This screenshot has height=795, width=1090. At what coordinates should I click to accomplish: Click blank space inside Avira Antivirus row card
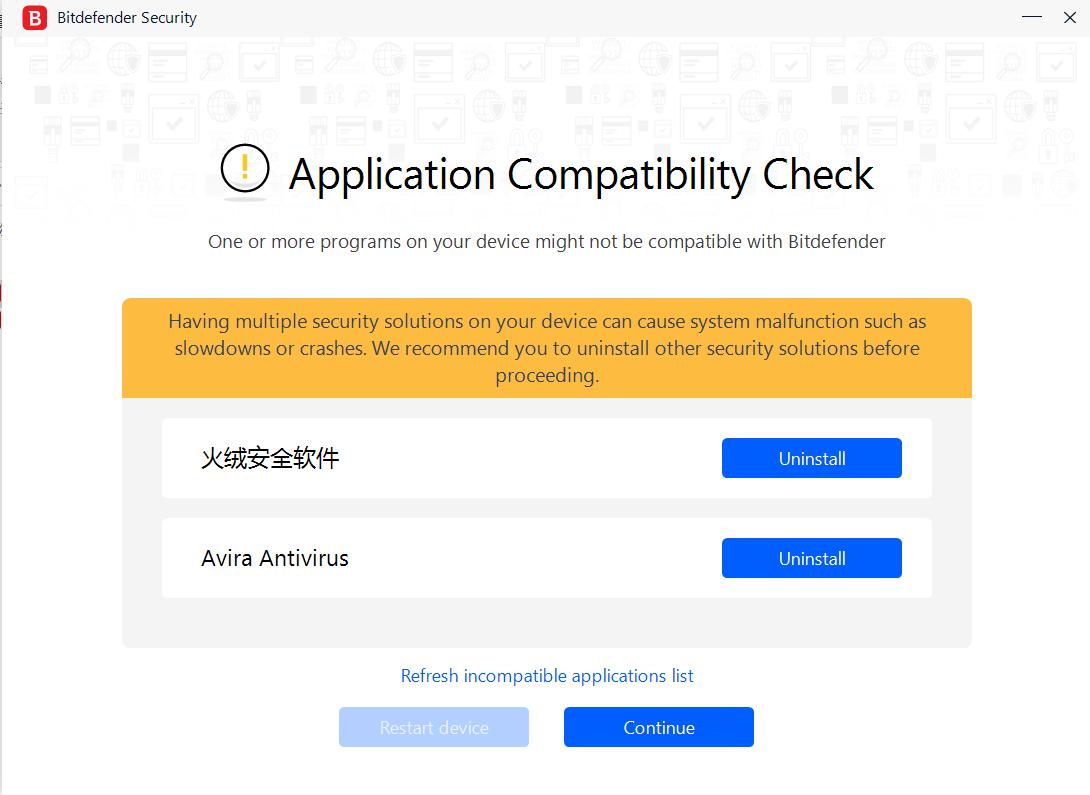(x=530, y=558)
